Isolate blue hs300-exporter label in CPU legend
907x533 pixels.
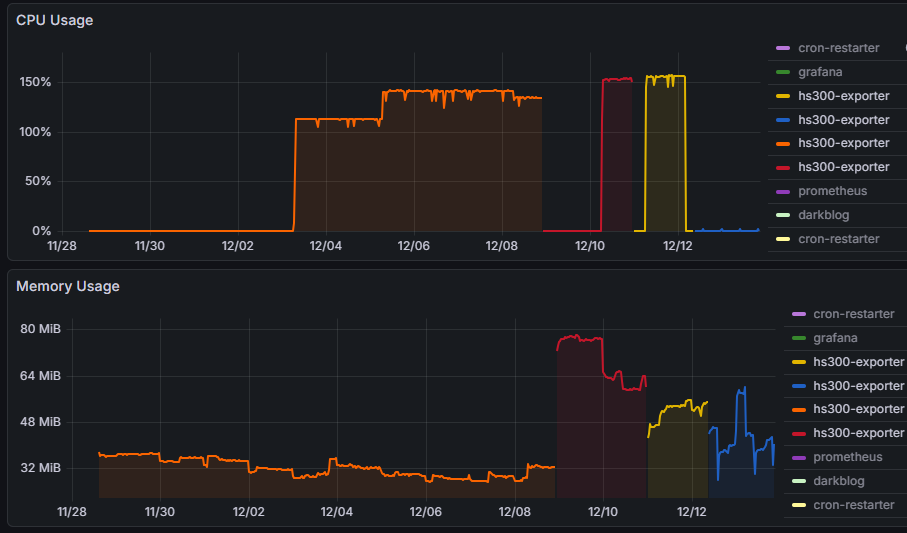(x=843, y=120)
